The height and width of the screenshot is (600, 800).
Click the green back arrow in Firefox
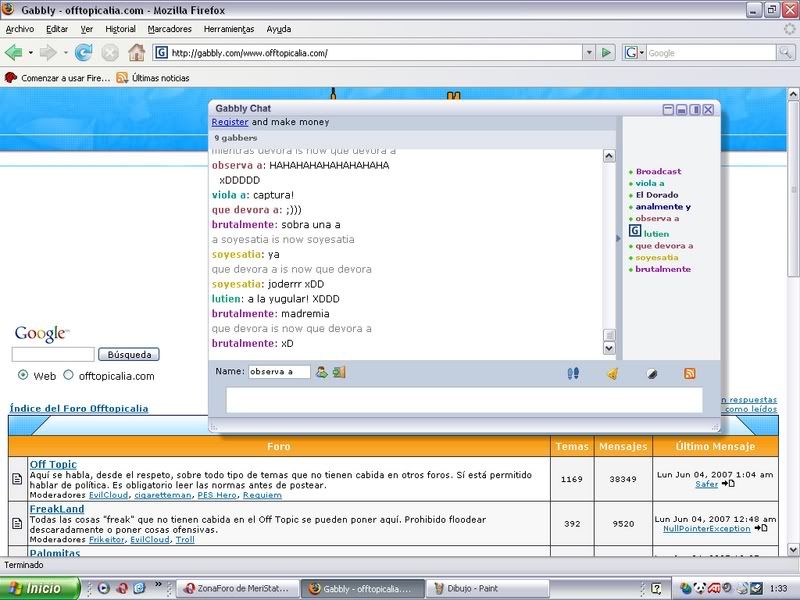[14, 52]
